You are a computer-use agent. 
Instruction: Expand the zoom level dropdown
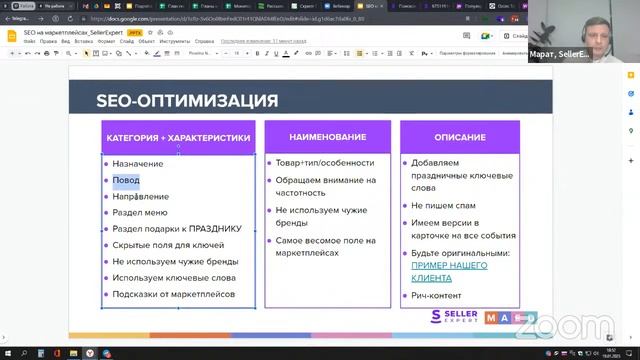(76, 53)
